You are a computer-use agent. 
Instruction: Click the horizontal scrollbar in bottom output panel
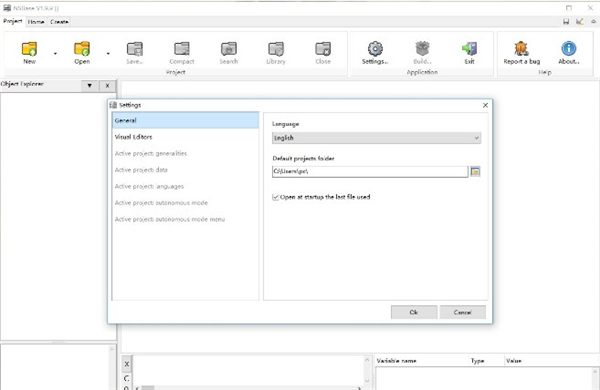[249, 388]
